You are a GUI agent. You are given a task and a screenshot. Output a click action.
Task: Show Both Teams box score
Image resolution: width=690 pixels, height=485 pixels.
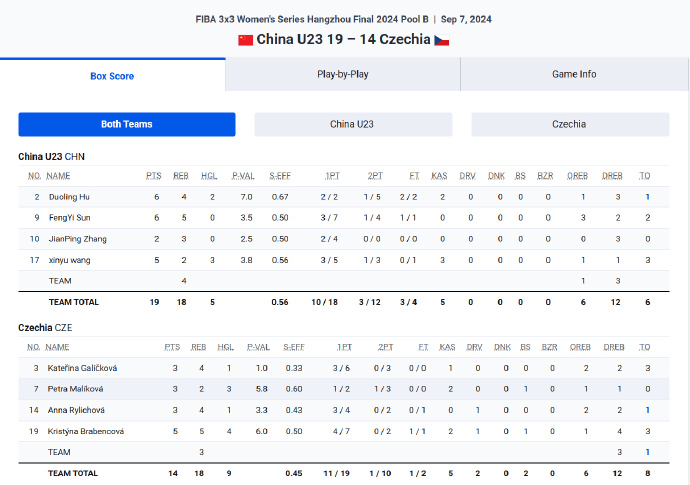(127, 124)
